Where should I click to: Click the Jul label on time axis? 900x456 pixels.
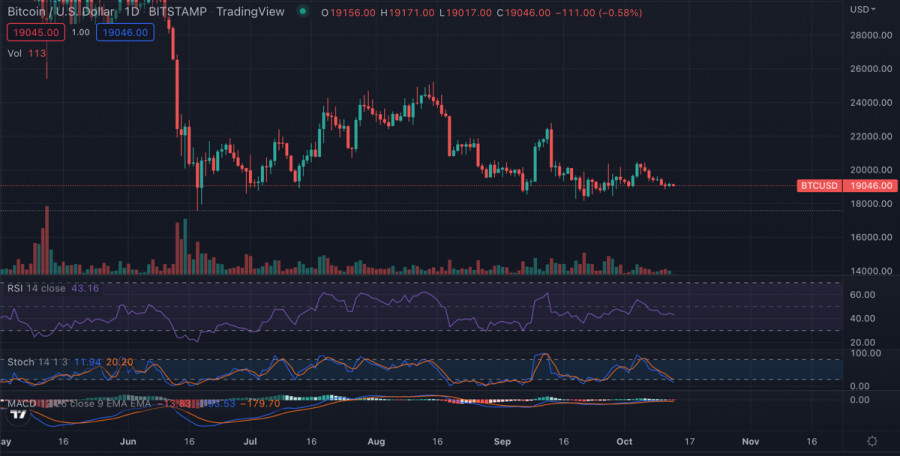[250, 442]
